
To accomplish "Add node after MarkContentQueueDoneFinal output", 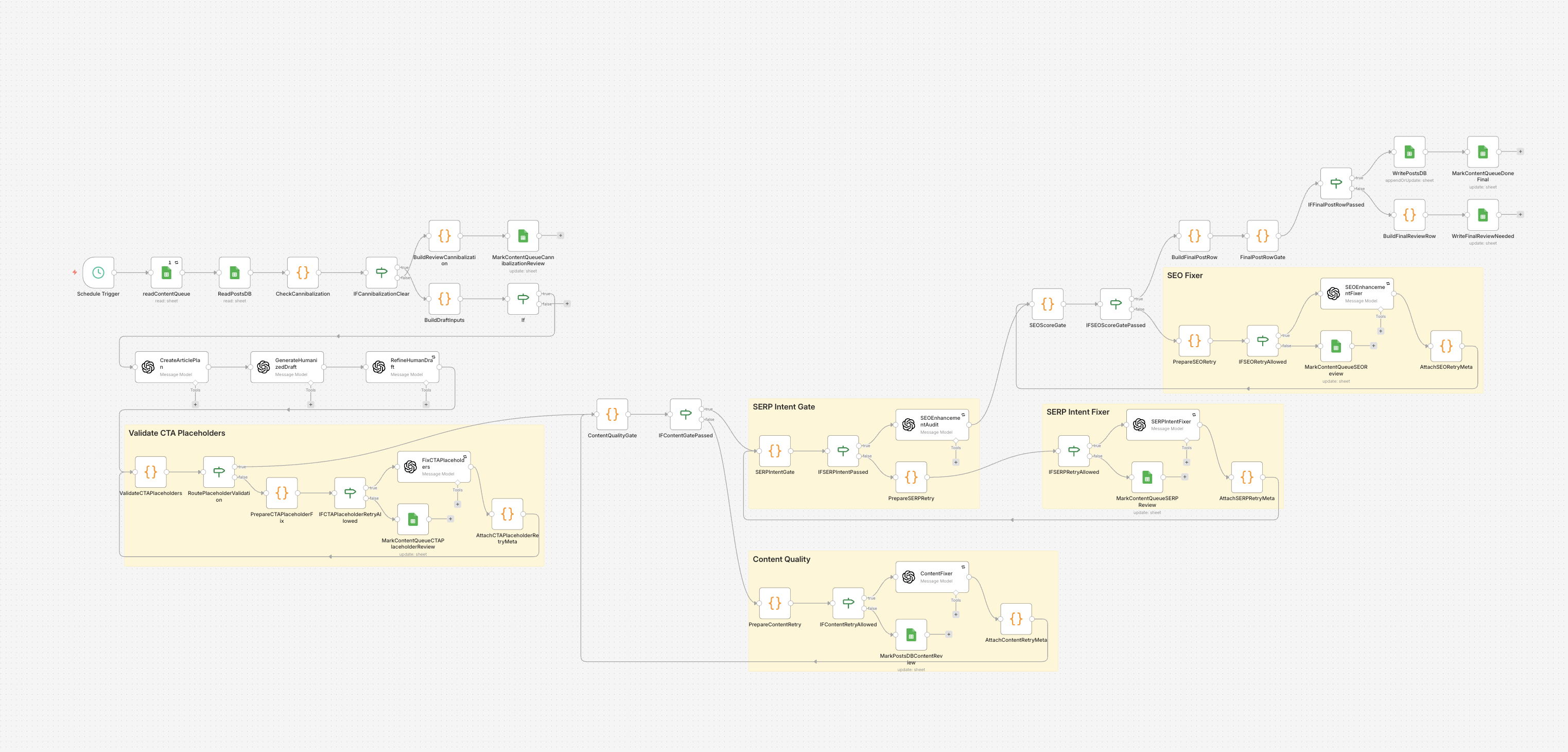I will pos(1520,151).
